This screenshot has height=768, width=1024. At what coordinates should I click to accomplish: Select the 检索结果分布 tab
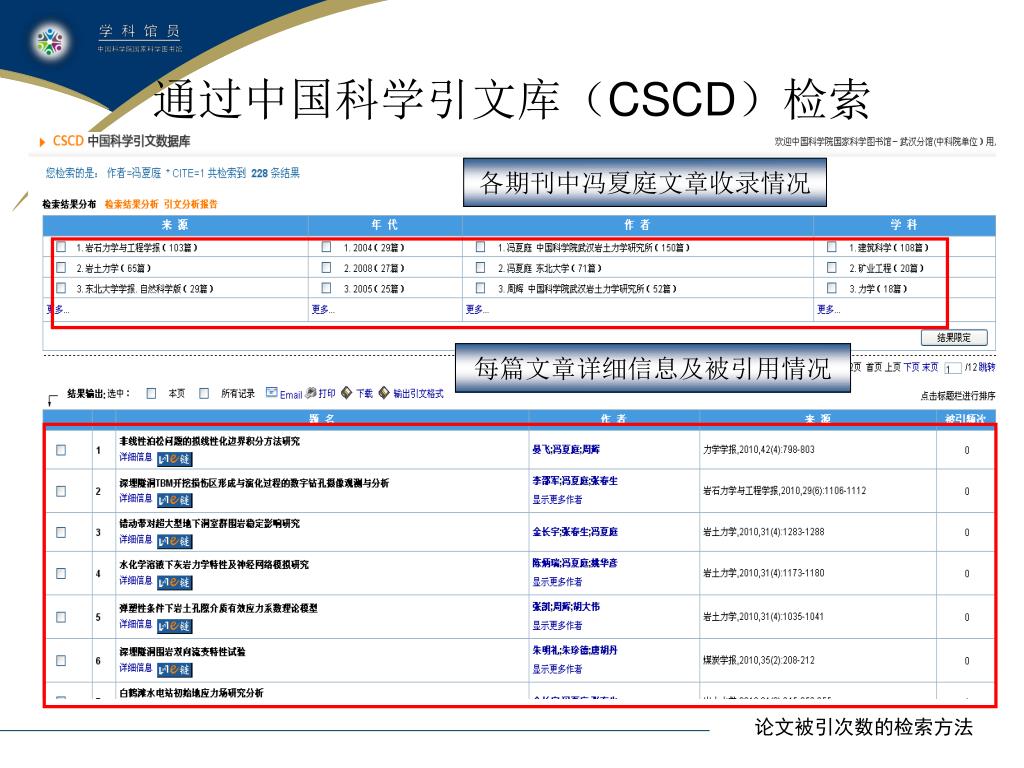69,204
